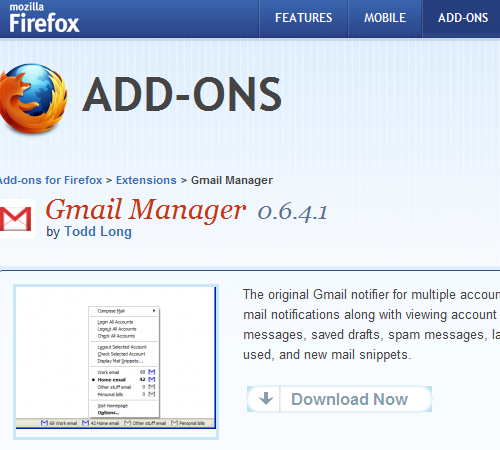
Task: Click the version number 0.6.4.1
Action: (x=293, y=212)
